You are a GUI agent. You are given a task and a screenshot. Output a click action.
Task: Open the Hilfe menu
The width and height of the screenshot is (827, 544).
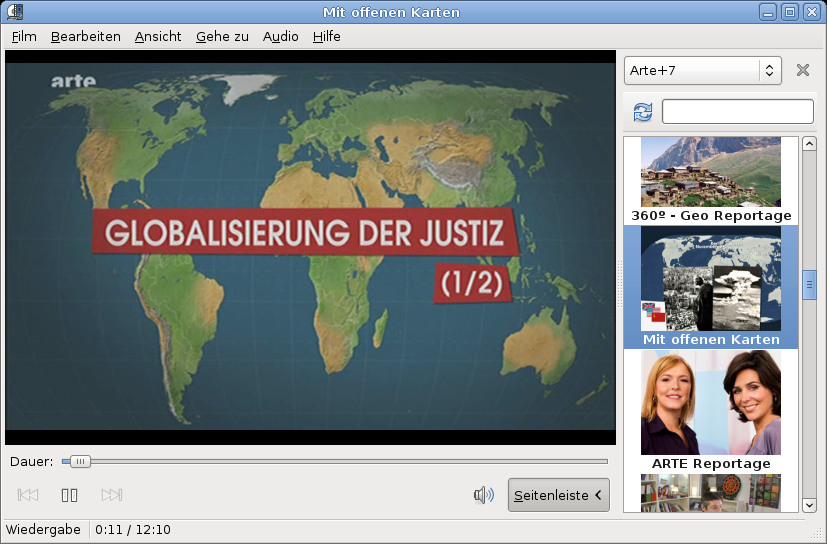tap(326, 36)
